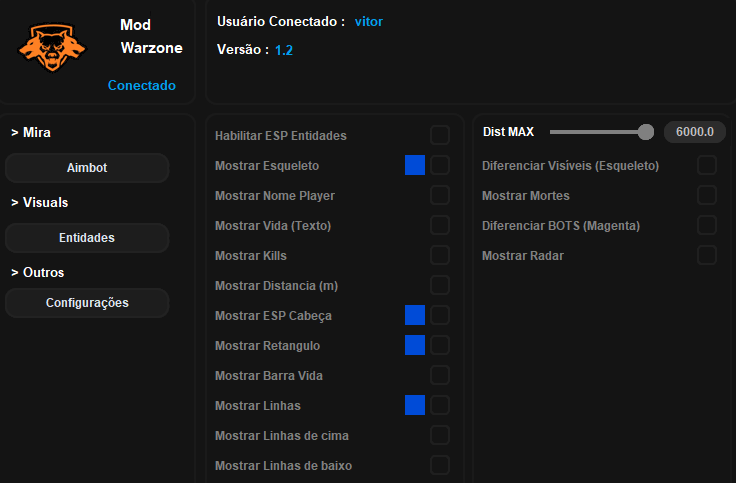736x483 pixels.
Task: Toggle the Mostrar Radar checkbox
Action: point(707,255)
